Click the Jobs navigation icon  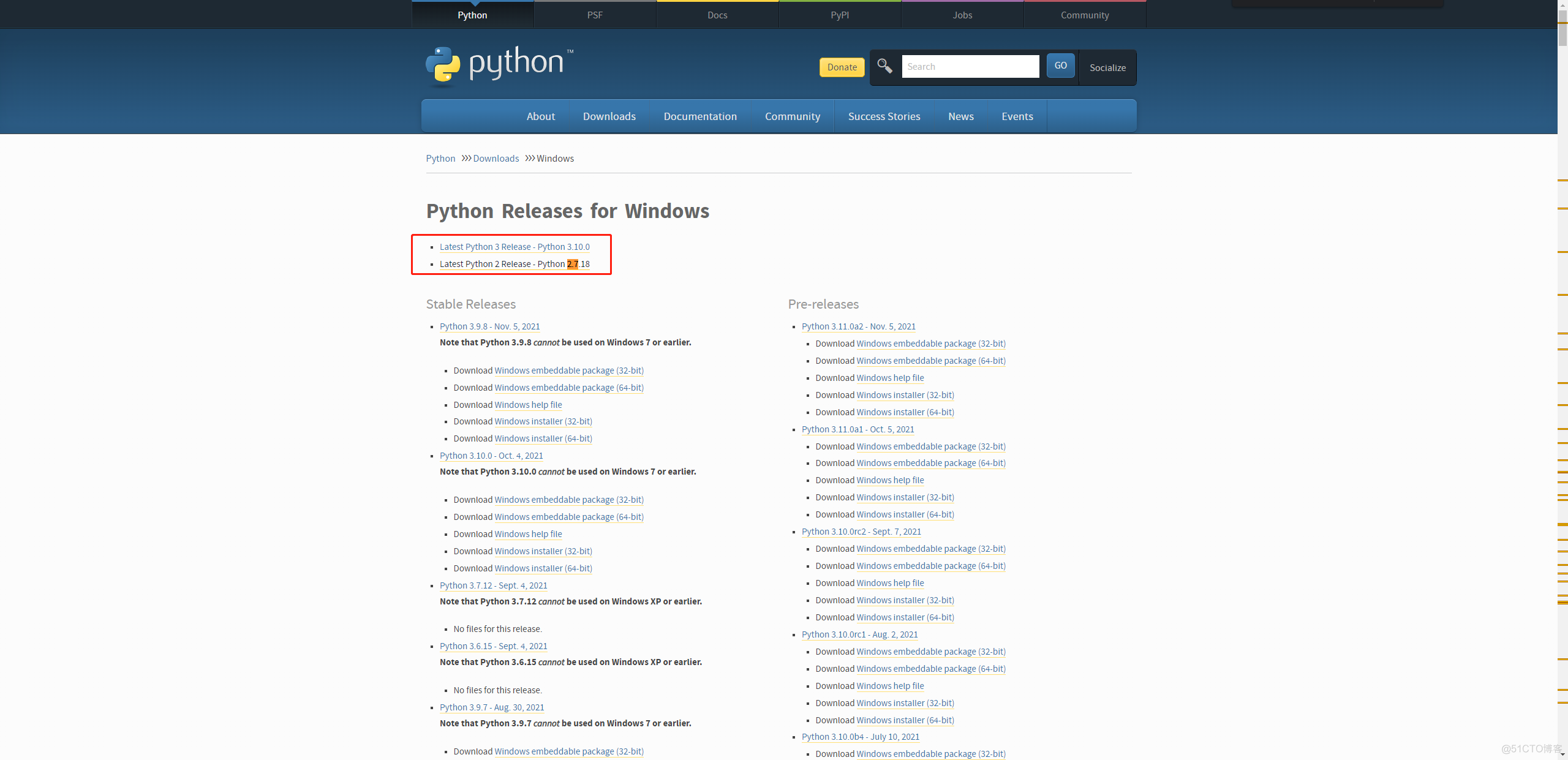coord(960,14)
